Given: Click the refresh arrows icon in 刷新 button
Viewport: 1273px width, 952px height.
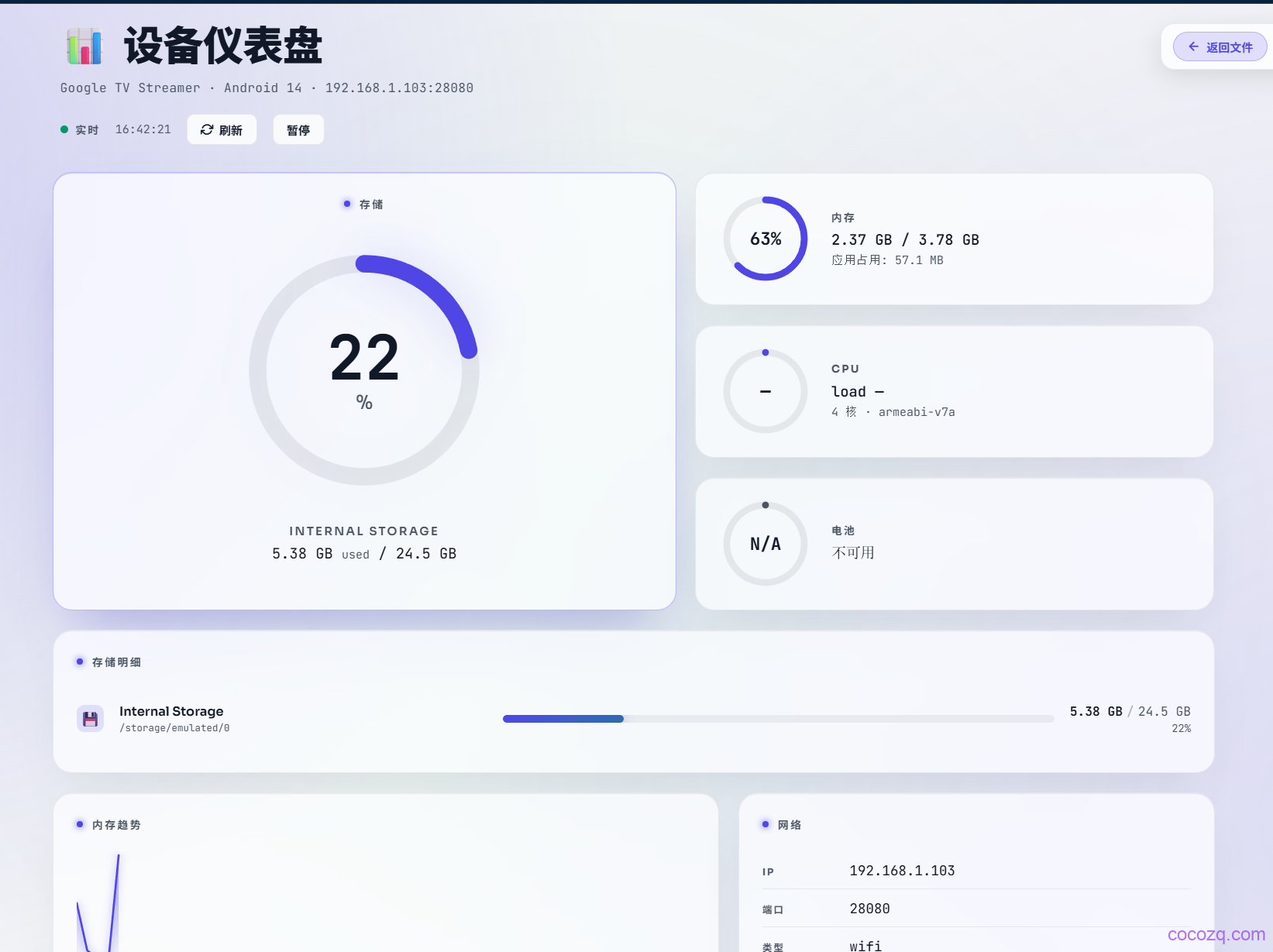Looking at the screenshot, I should click(x=207, y=130).
